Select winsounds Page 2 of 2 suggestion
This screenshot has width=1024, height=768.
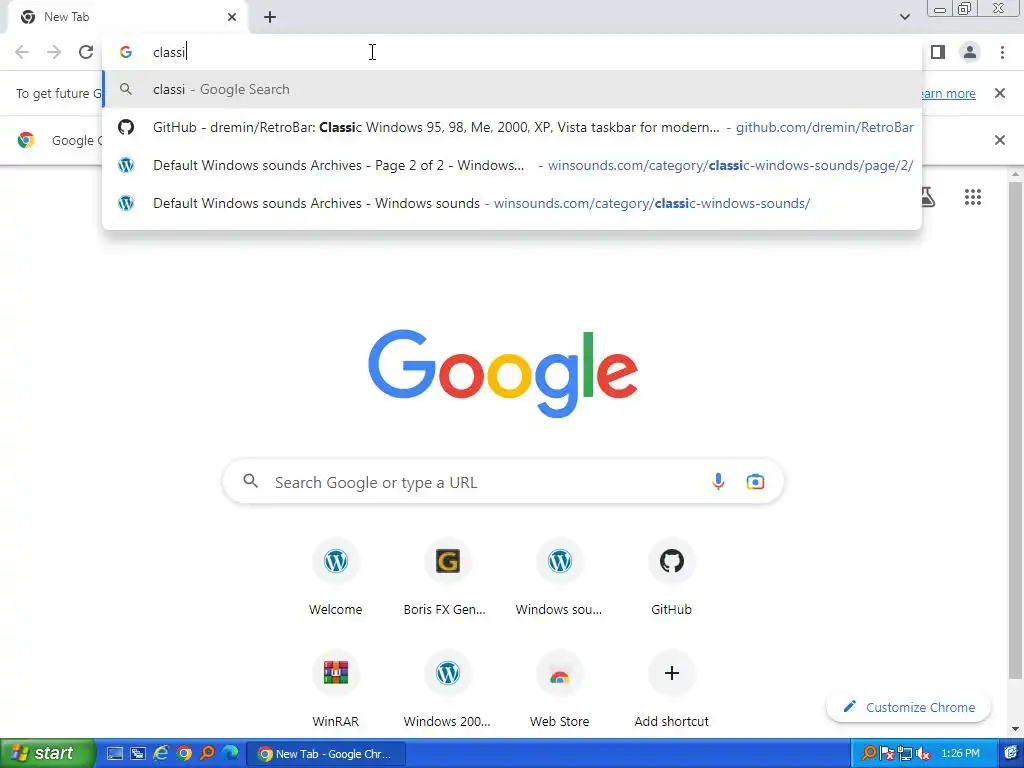tap(512, 165)
